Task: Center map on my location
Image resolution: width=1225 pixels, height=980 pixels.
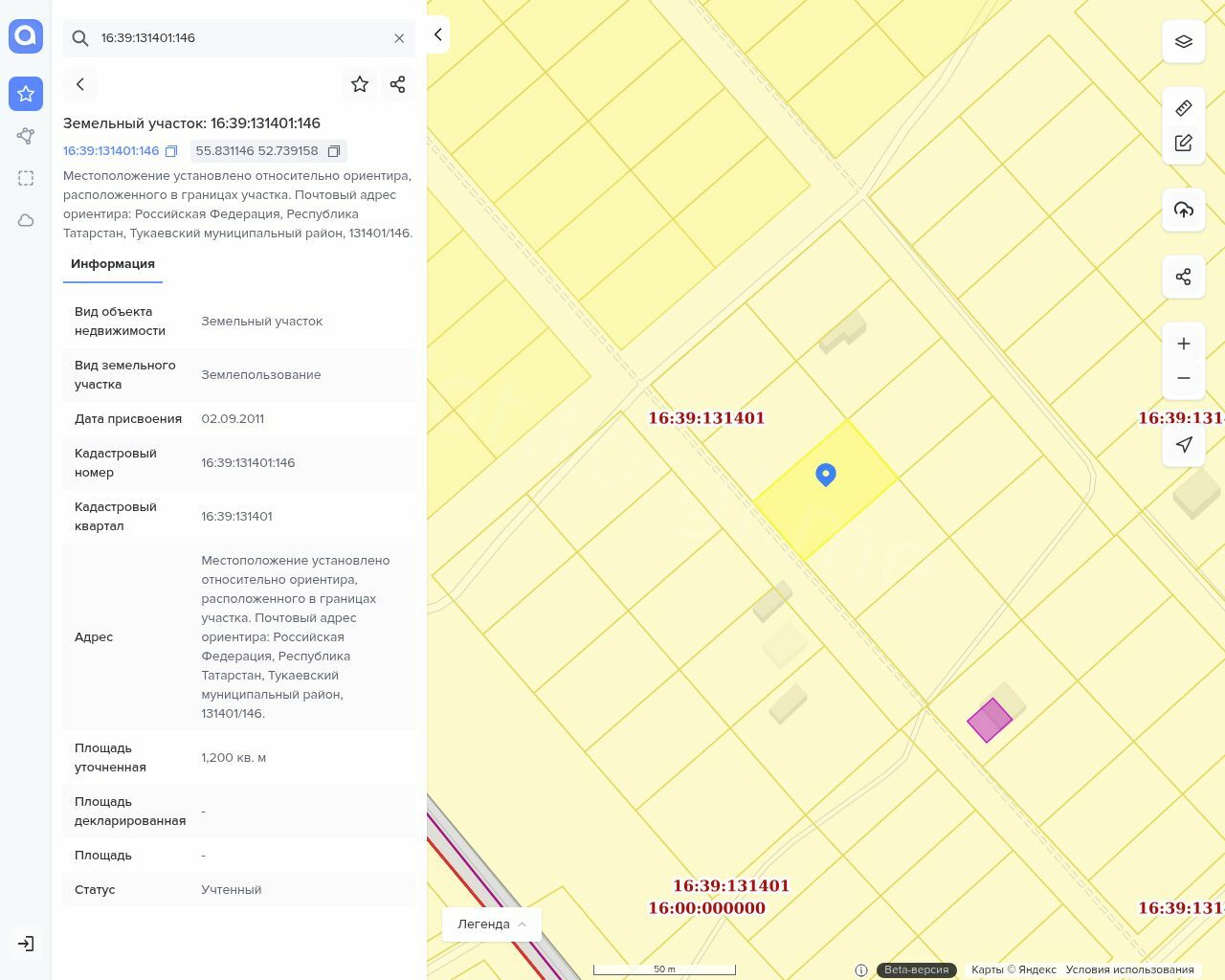Action: (1184, 445)
